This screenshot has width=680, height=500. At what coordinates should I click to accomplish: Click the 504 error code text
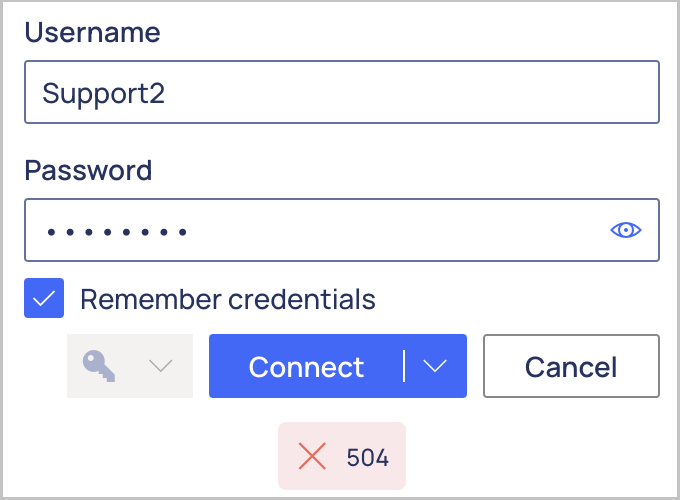[x=367, y=458]
